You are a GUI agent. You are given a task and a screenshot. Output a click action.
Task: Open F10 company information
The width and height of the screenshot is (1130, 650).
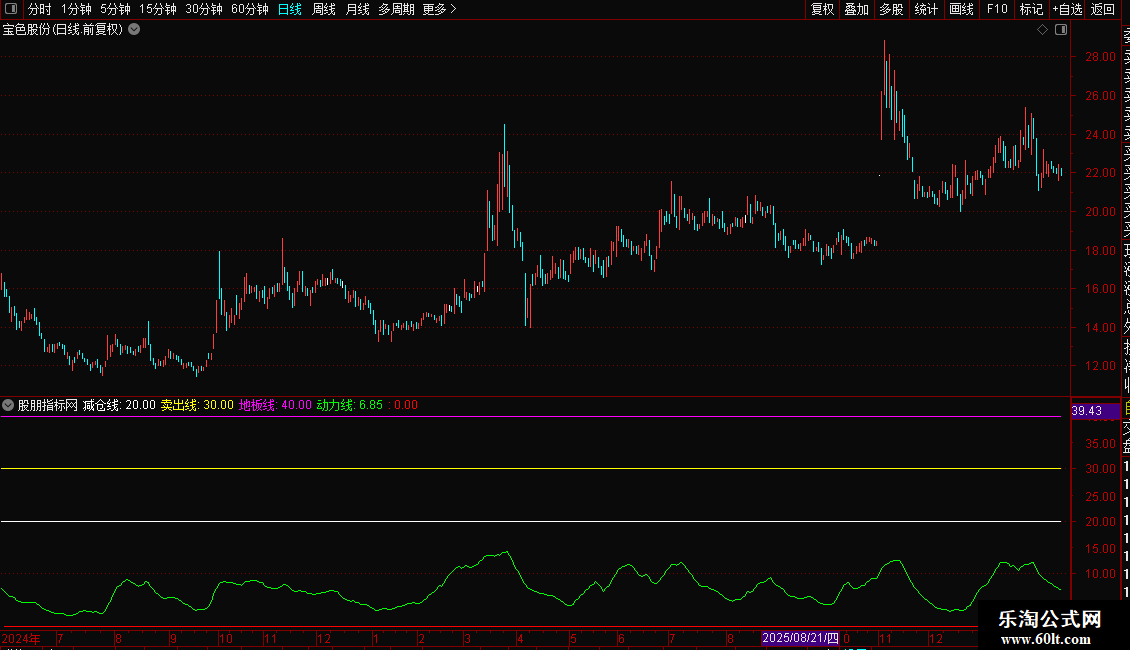pos(997,9)
